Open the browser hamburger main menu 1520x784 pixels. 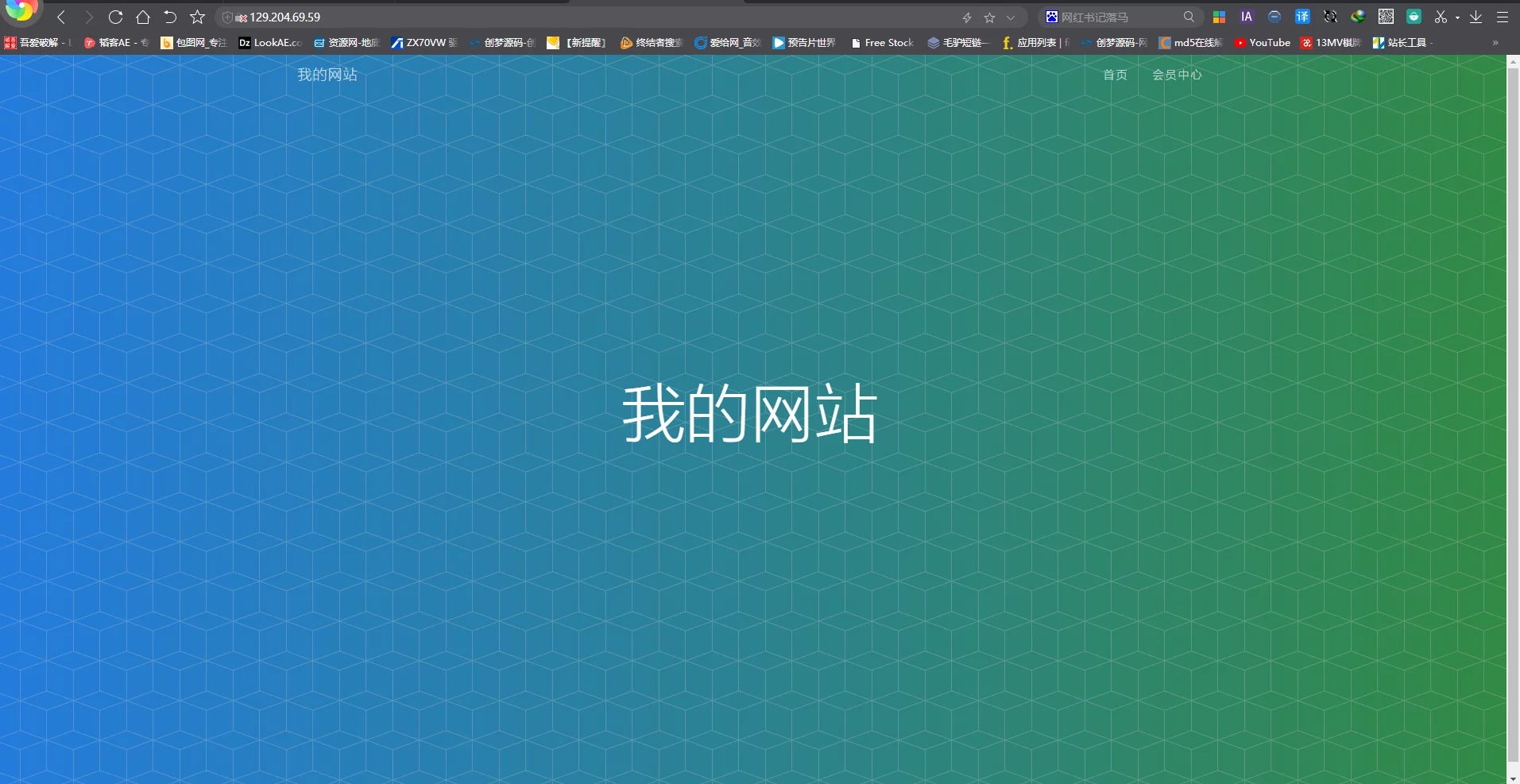[1503, 17]
